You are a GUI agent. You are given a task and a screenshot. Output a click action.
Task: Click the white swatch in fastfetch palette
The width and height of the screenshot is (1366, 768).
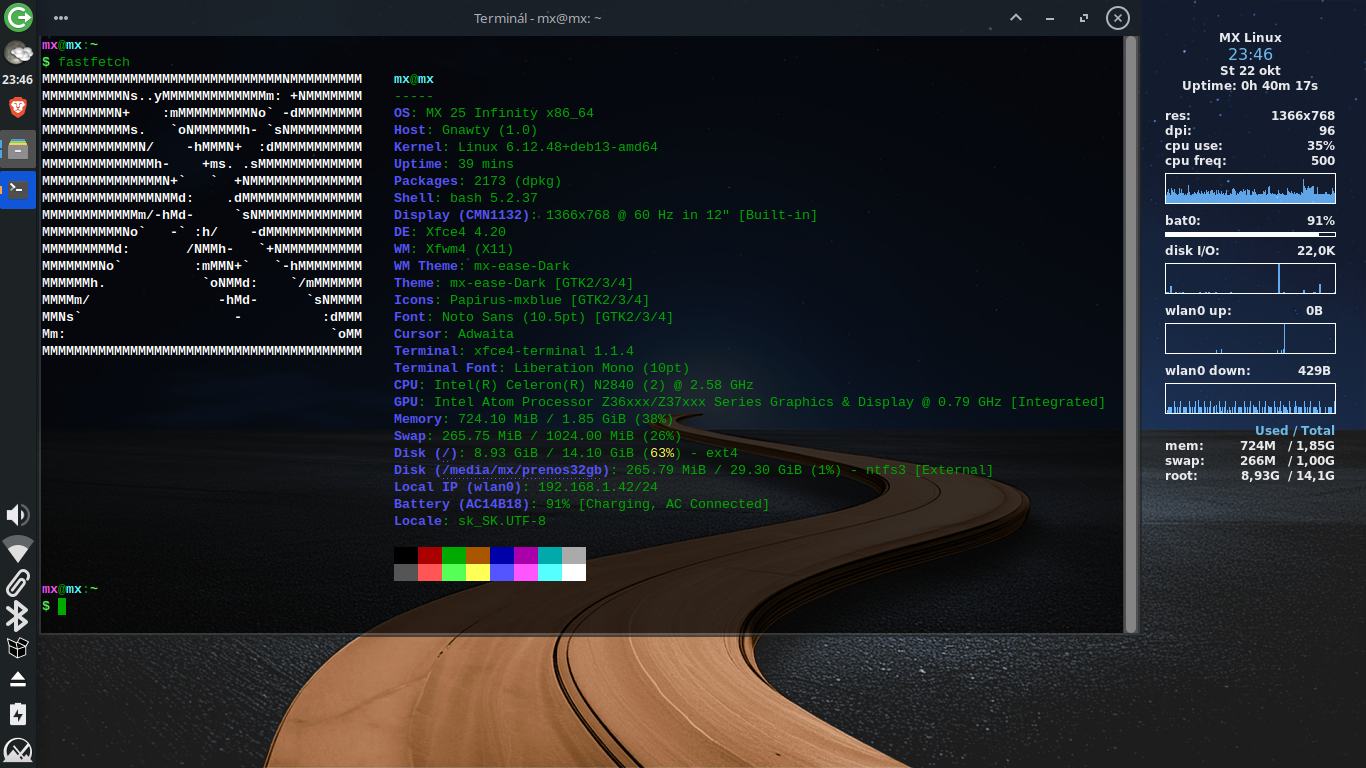pos(574,572)
